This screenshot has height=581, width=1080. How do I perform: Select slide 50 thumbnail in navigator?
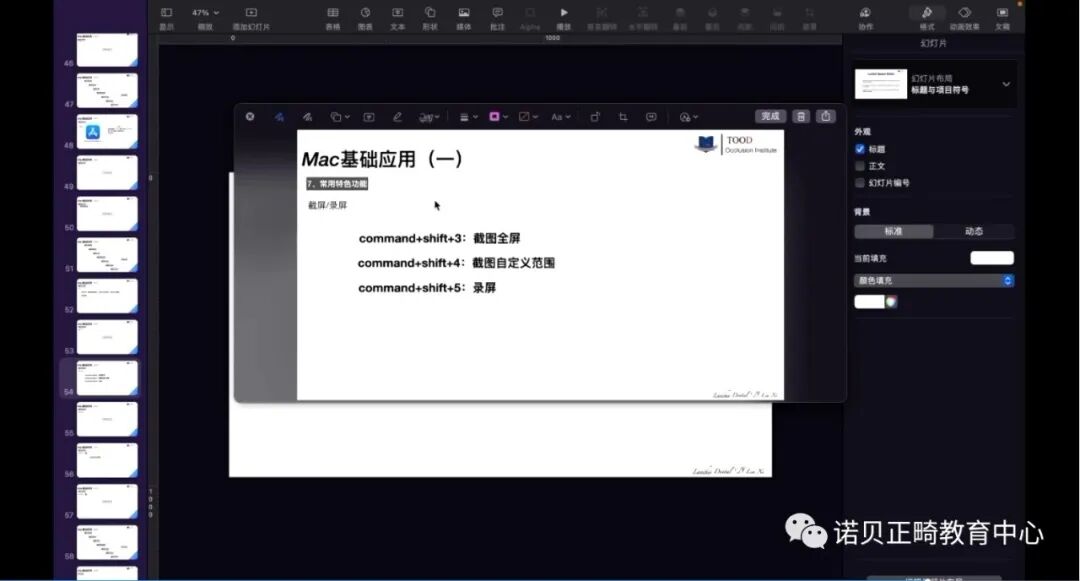(107, 214)
